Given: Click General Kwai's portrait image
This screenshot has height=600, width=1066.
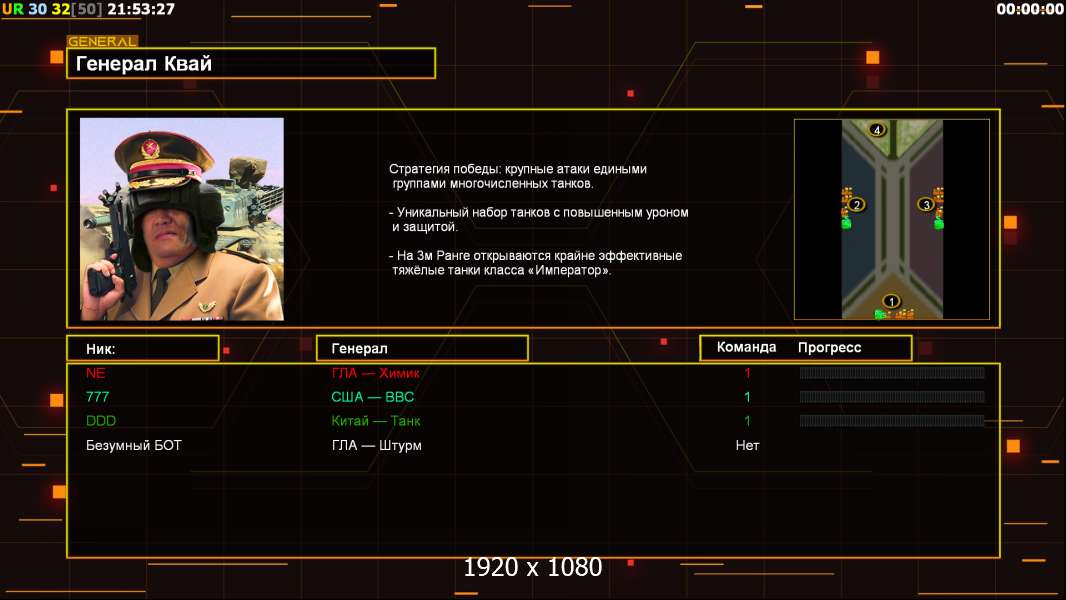Looking at the screenshot, I should pos(182,219).
